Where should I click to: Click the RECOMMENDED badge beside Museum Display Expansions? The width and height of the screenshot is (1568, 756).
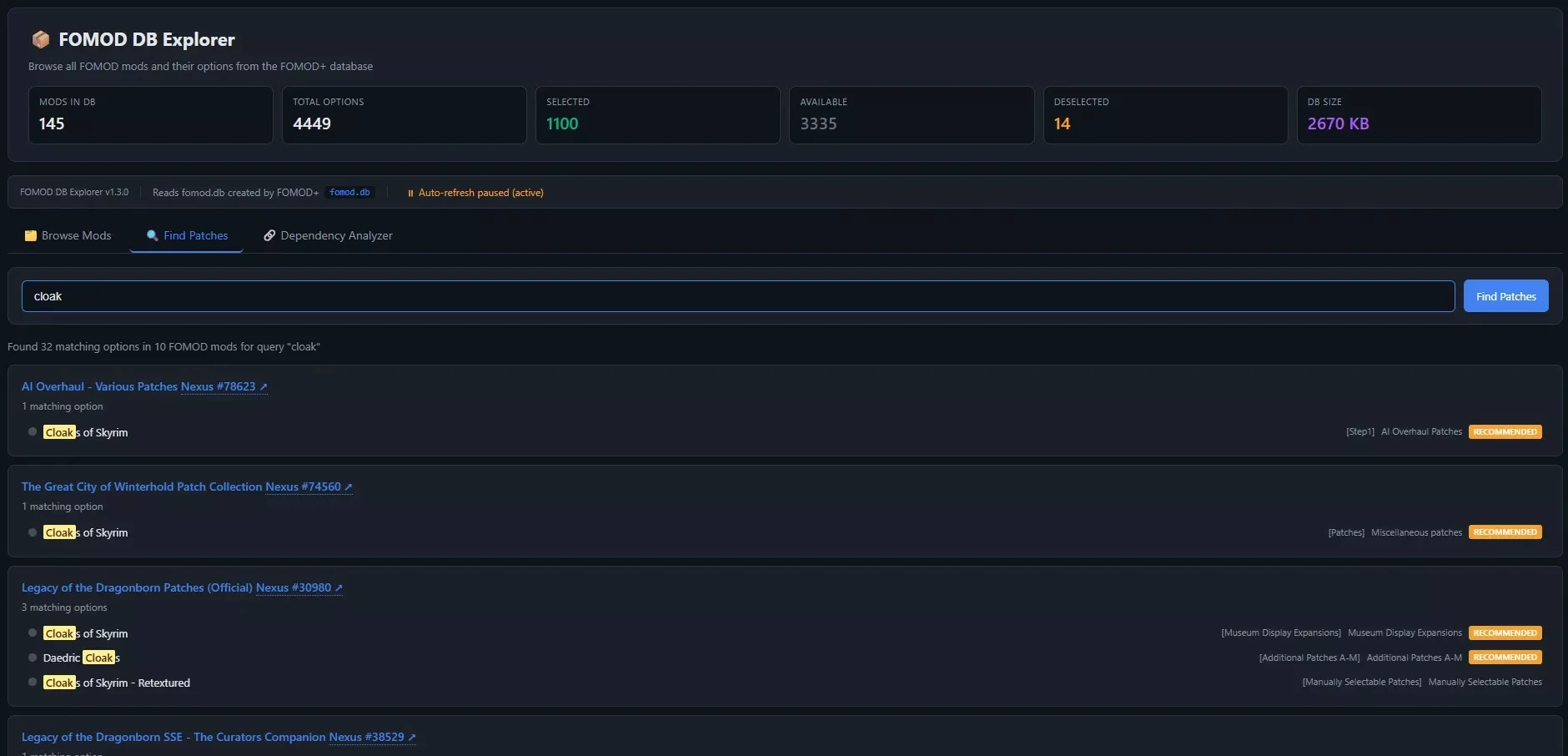tap(1505, 633)
